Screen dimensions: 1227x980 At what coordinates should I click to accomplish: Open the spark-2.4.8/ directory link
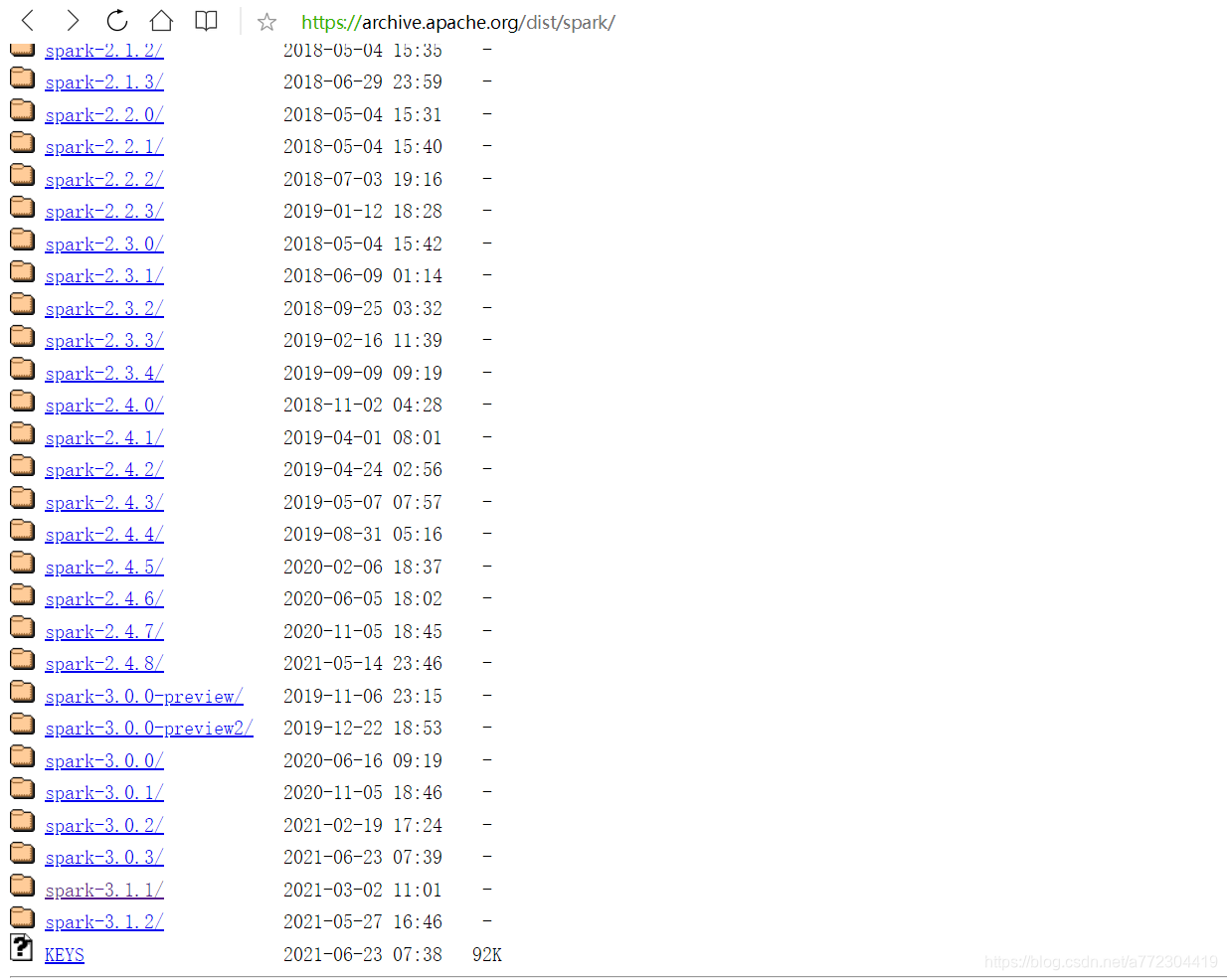[x=104, y=664]
